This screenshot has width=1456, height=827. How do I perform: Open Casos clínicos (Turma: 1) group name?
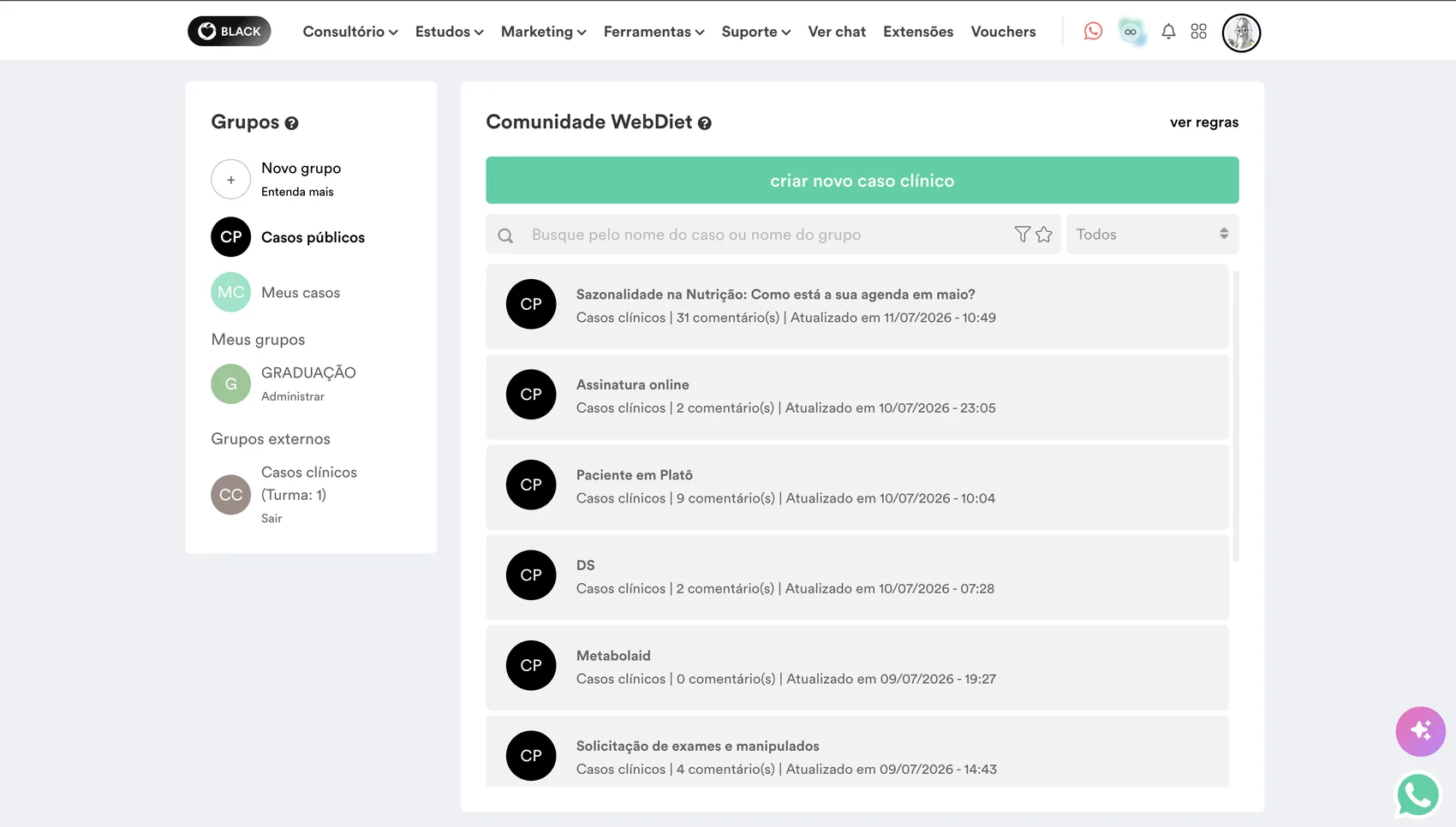pos(309,484)
